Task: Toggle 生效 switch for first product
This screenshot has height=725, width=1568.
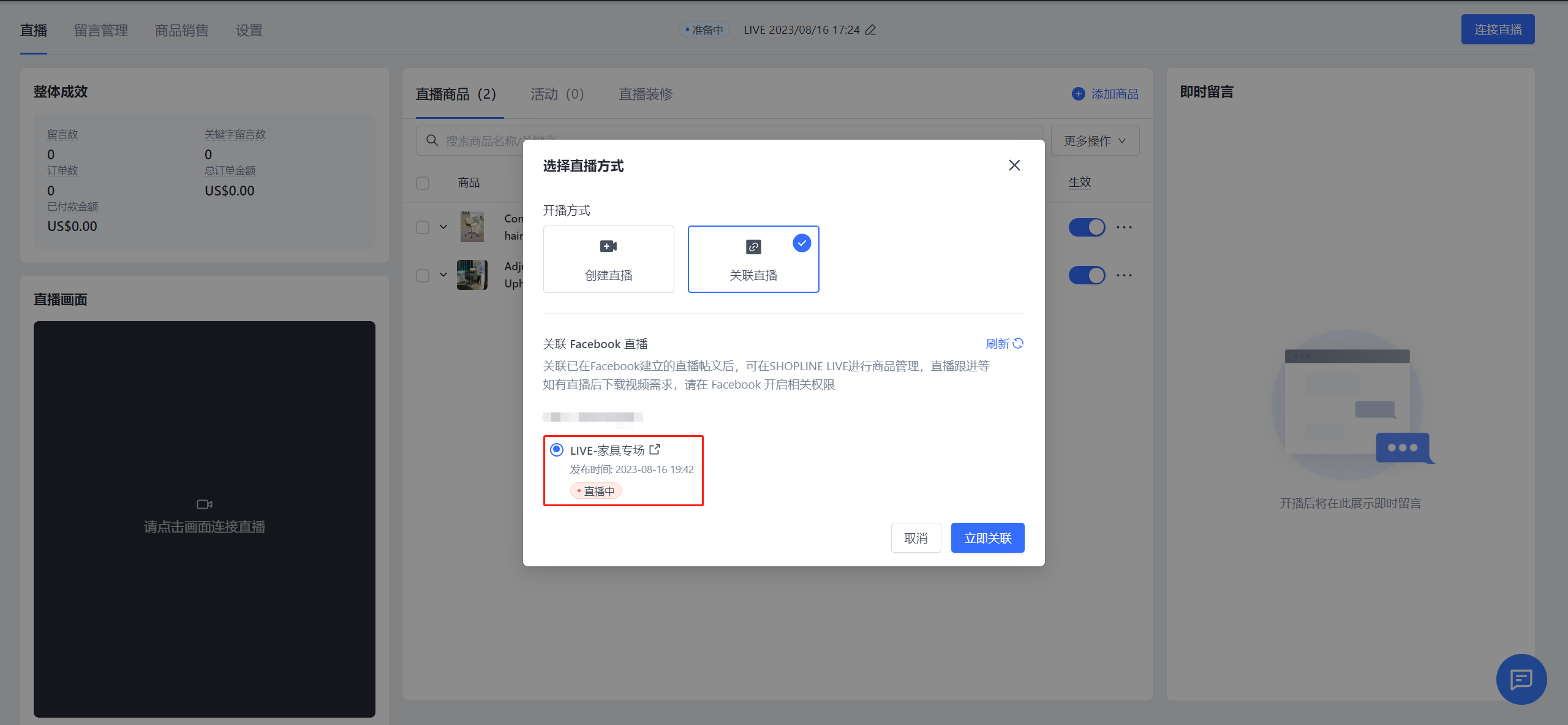Action: (x=1087, y=227)
